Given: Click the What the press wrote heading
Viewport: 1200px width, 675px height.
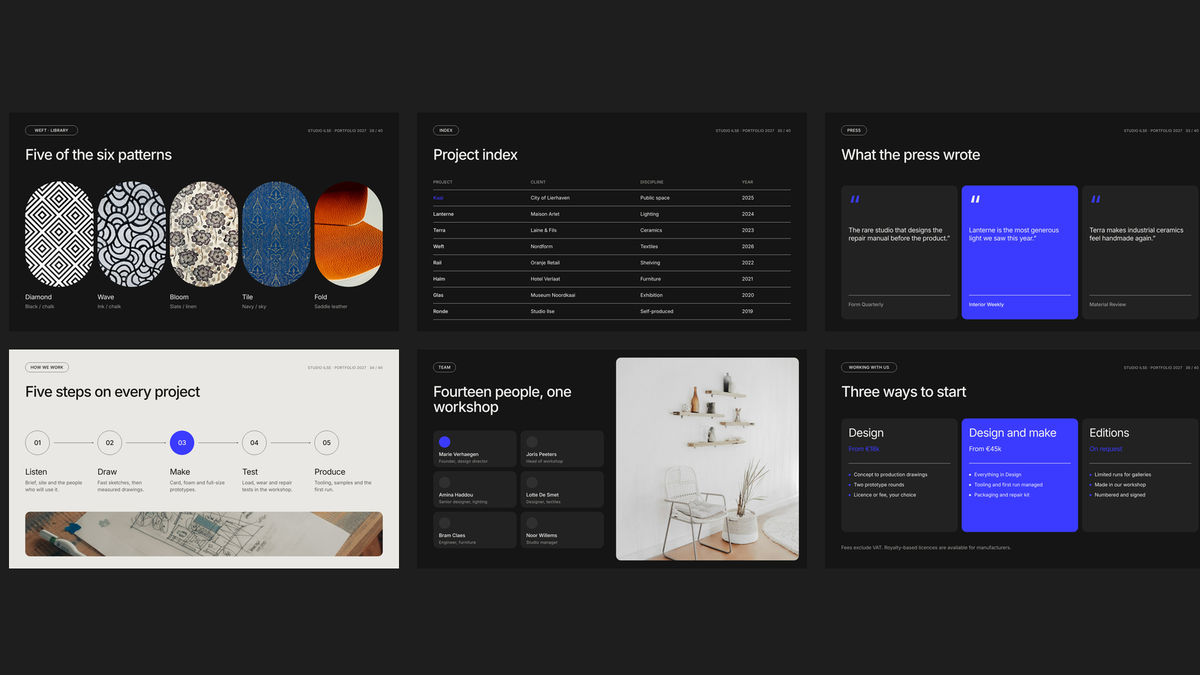Looking at the screenshot, I should coord(911,155).
